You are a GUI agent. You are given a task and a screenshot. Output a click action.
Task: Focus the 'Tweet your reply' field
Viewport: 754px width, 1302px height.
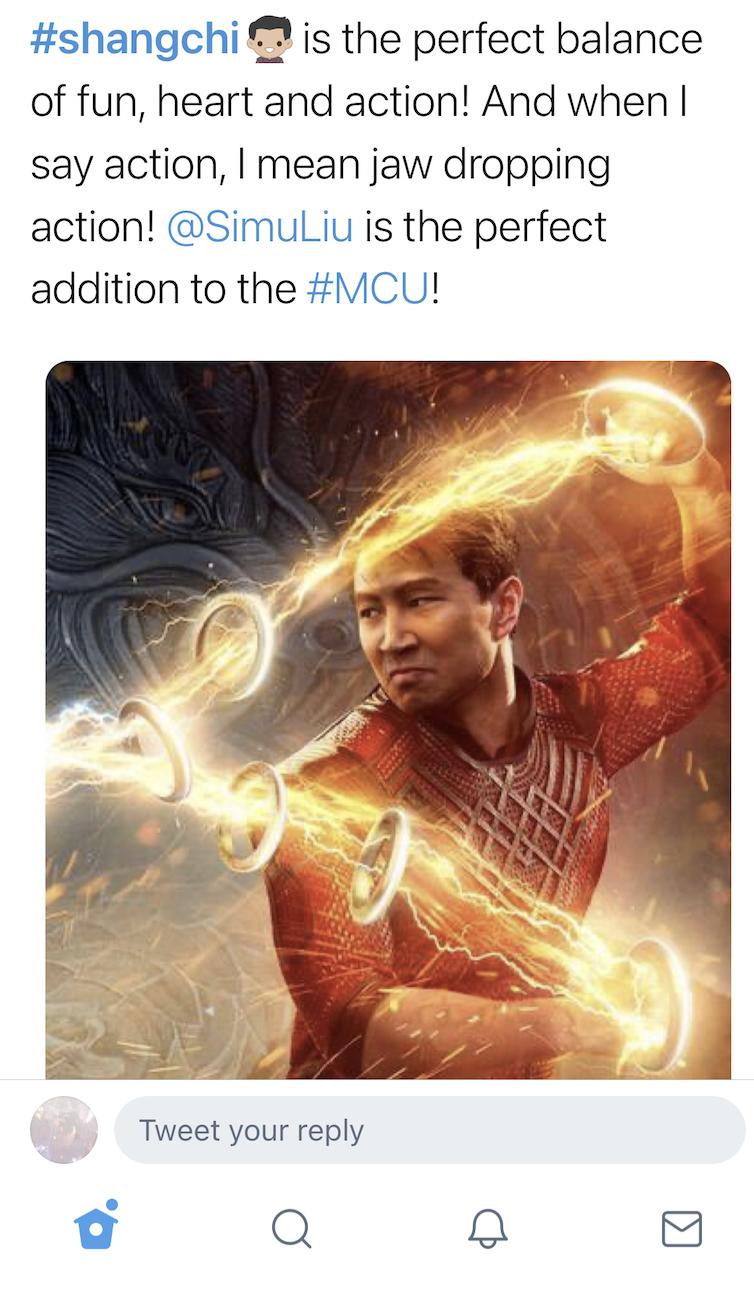pos(430,1130)
